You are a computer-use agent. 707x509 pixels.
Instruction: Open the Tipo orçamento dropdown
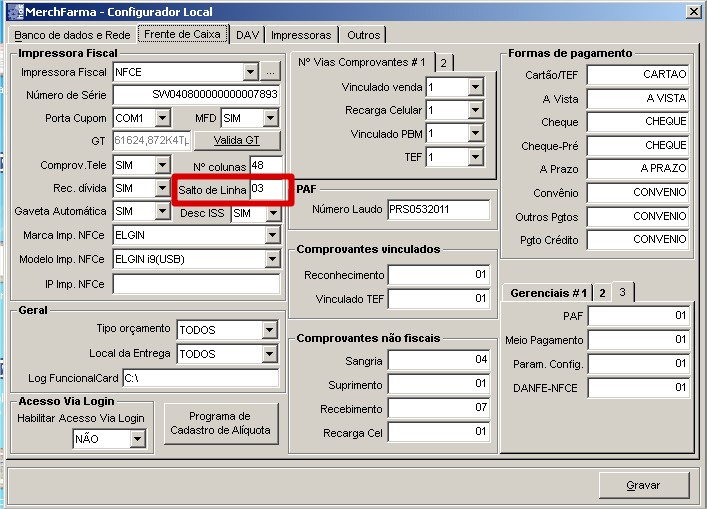269,330
